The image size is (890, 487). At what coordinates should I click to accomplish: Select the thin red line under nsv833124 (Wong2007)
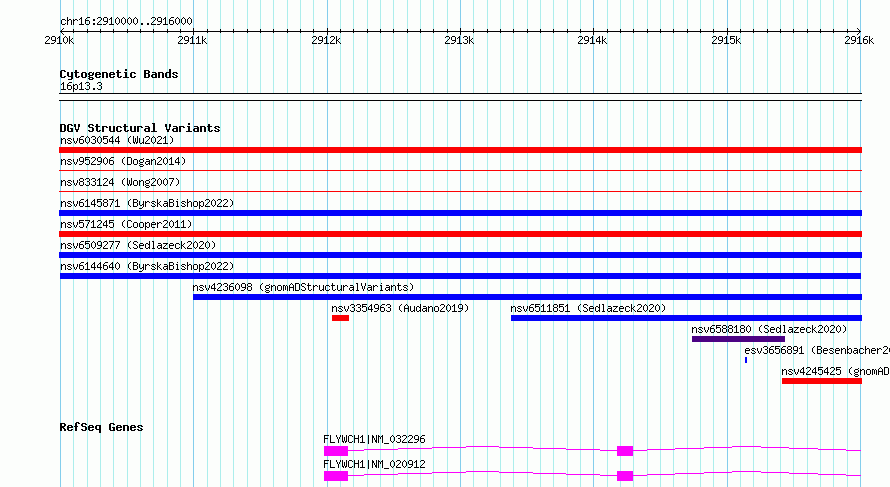point(460,191)
